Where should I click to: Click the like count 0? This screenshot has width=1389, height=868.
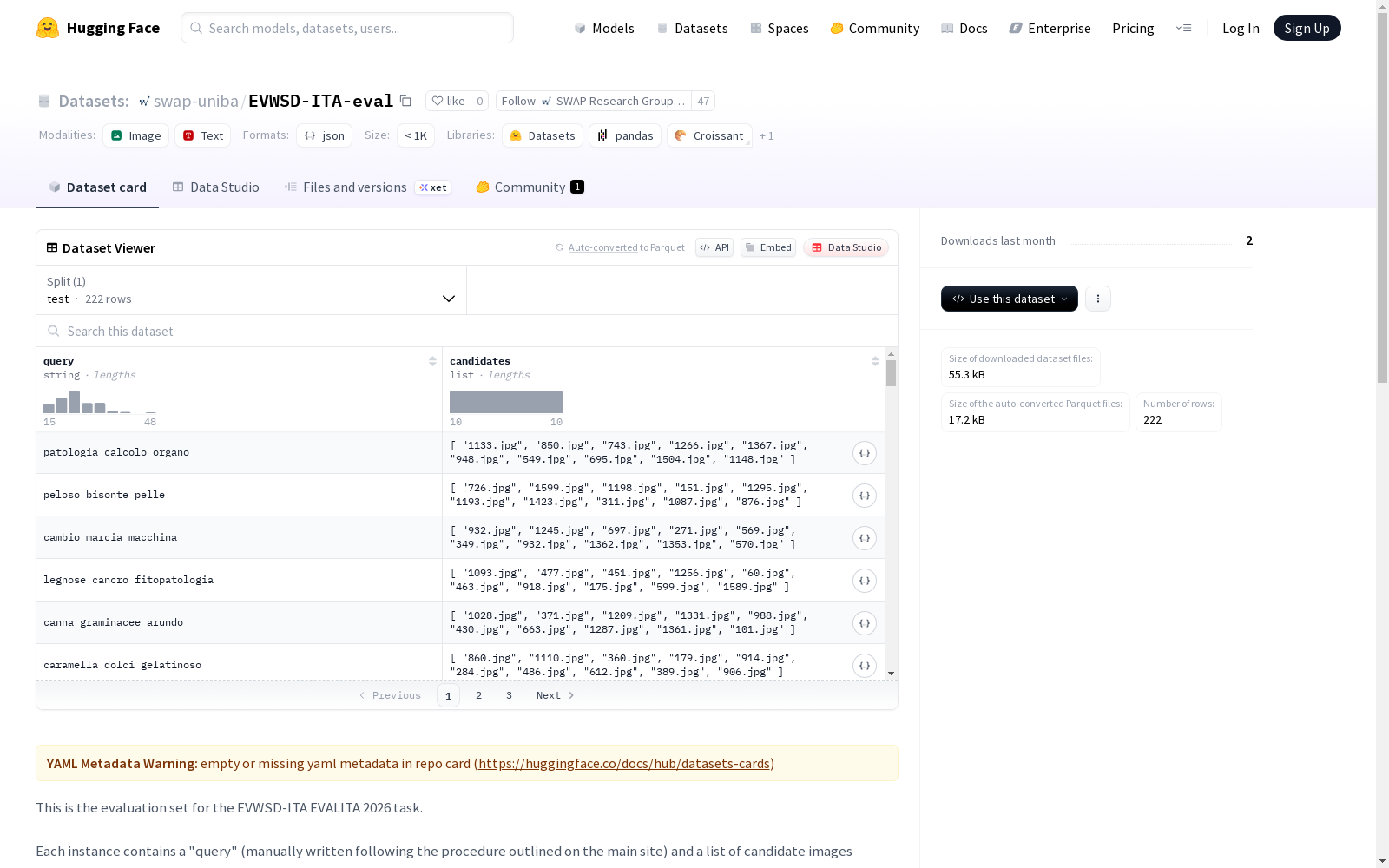coord(479,101)
